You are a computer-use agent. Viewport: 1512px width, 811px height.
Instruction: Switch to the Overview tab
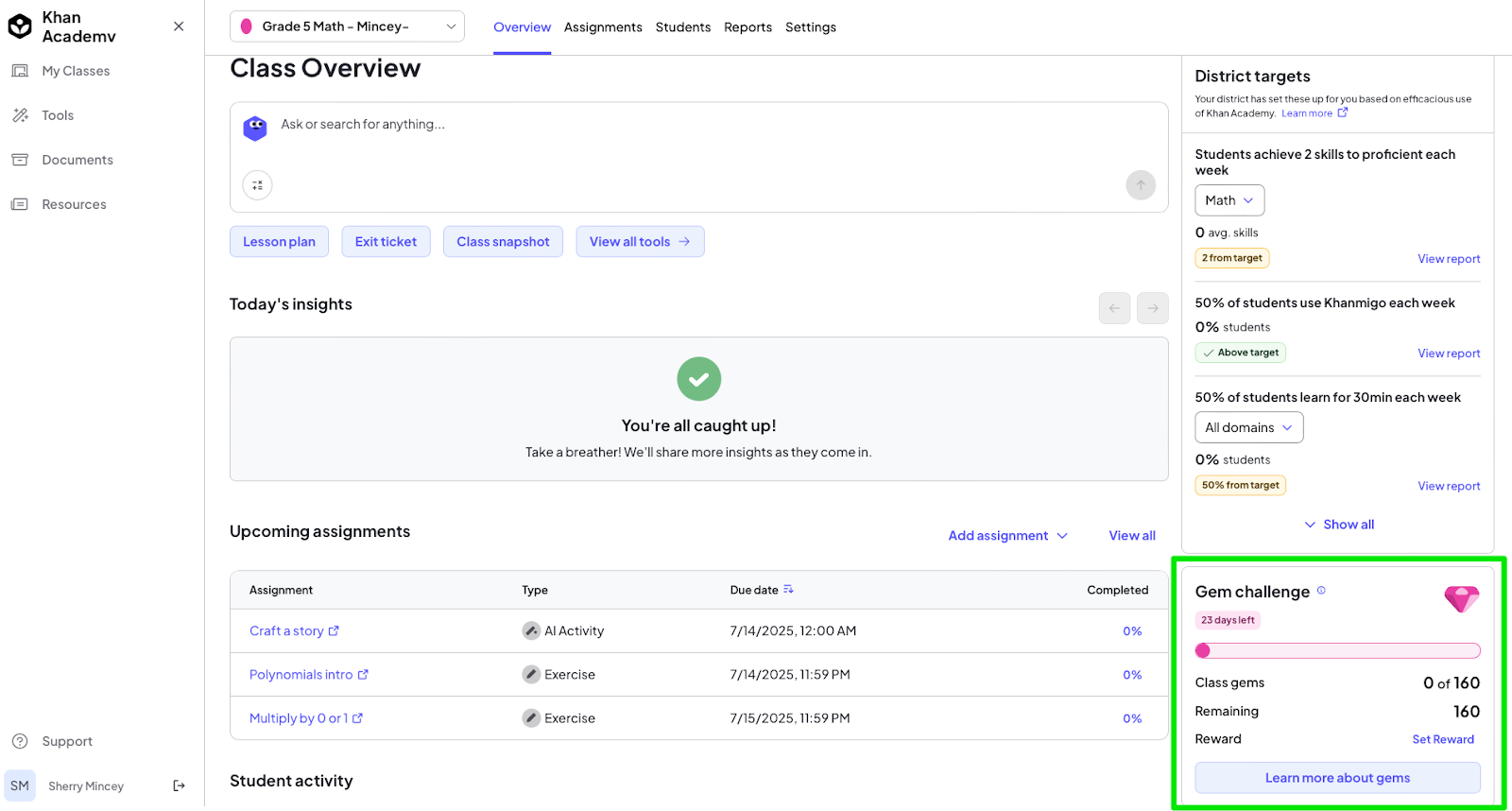coord(522,27)
